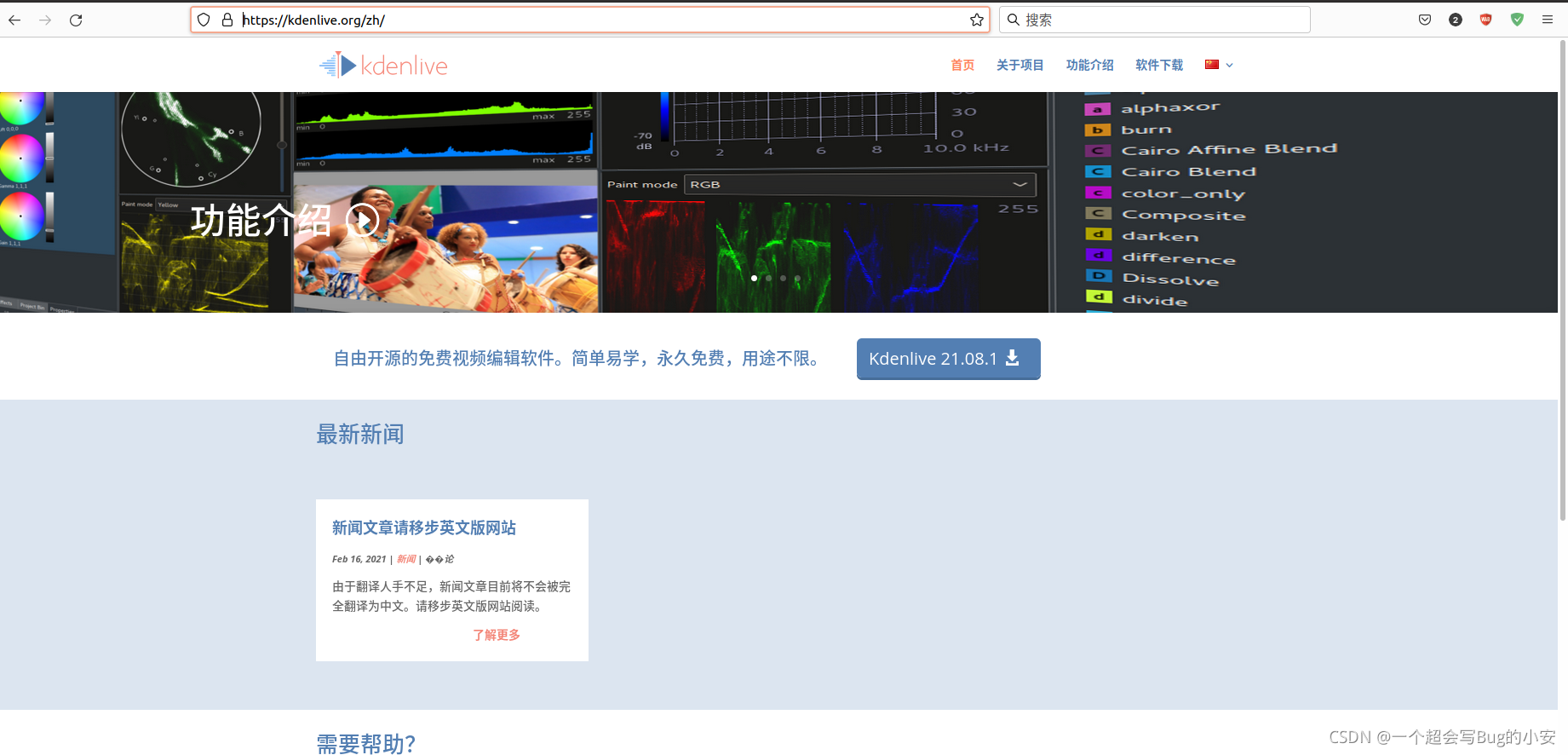Open the browser hamburger menu
1568x755 pixels.
(1548, 20)
